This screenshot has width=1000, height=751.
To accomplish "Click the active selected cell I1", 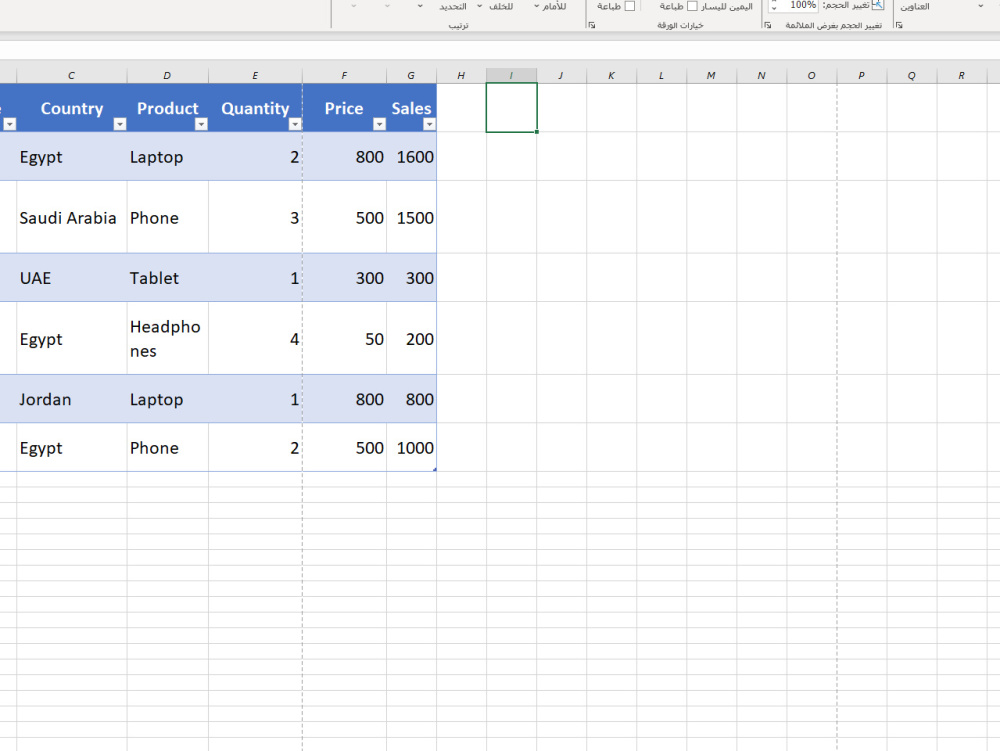I will coord(511,108).
